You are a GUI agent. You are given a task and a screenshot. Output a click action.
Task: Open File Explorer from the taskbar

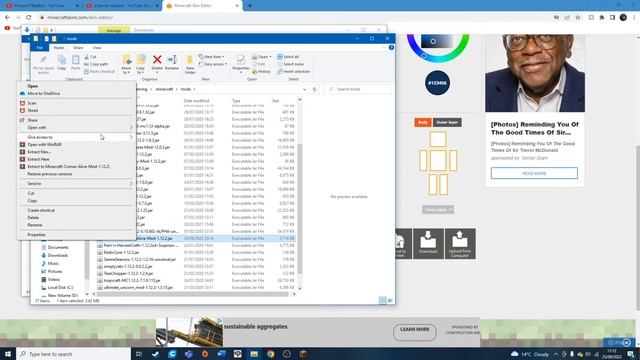[254, 354]
